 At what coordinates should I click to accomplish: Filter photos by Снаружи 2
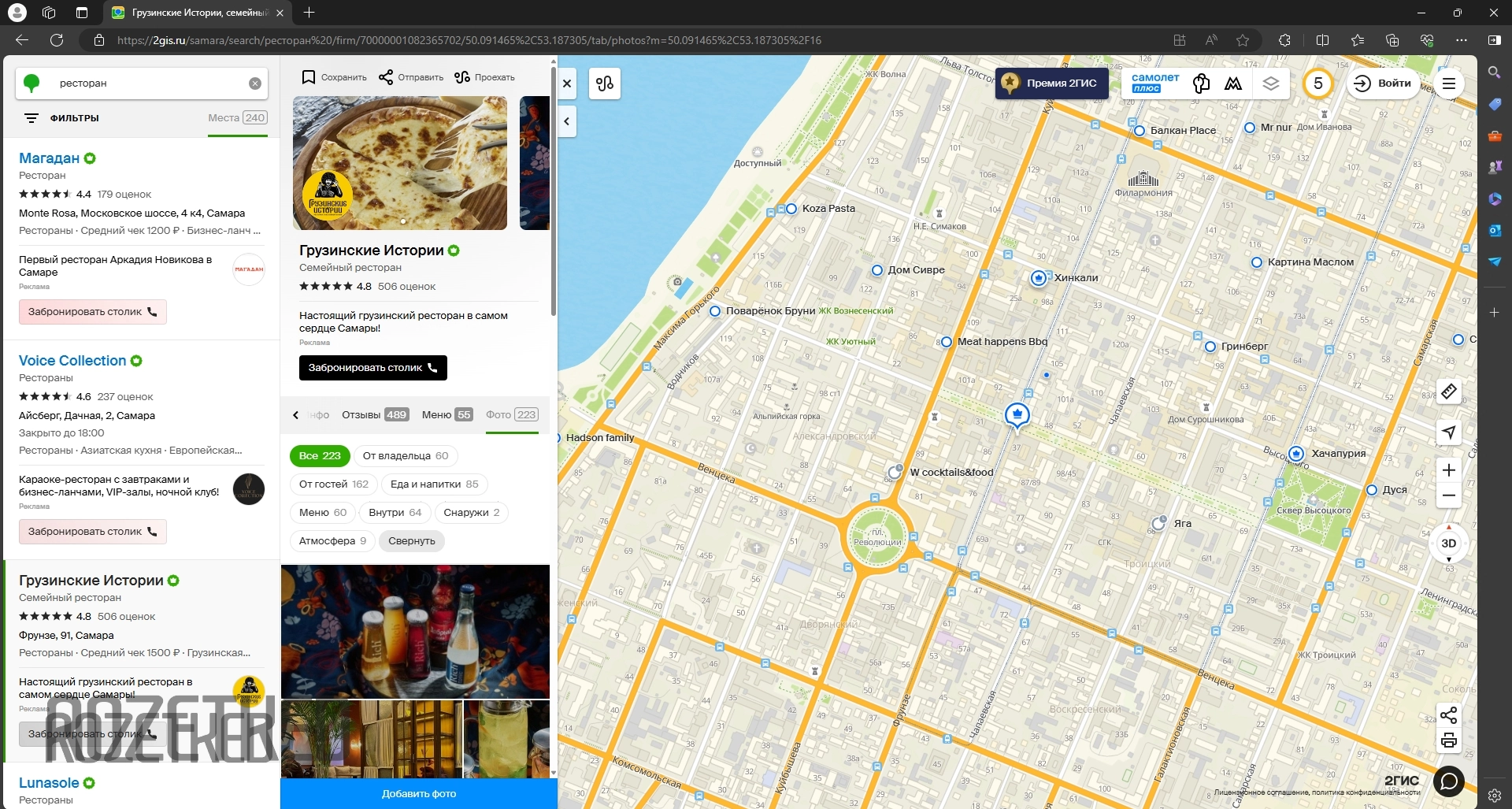tap(472, 513)
